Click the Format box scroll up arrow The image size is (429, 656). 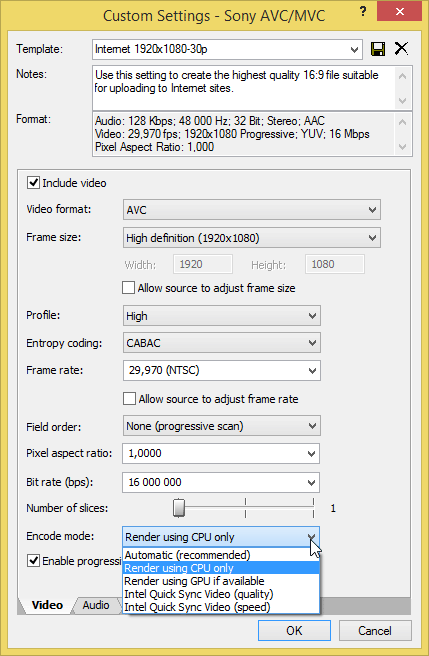coord(403,122)
